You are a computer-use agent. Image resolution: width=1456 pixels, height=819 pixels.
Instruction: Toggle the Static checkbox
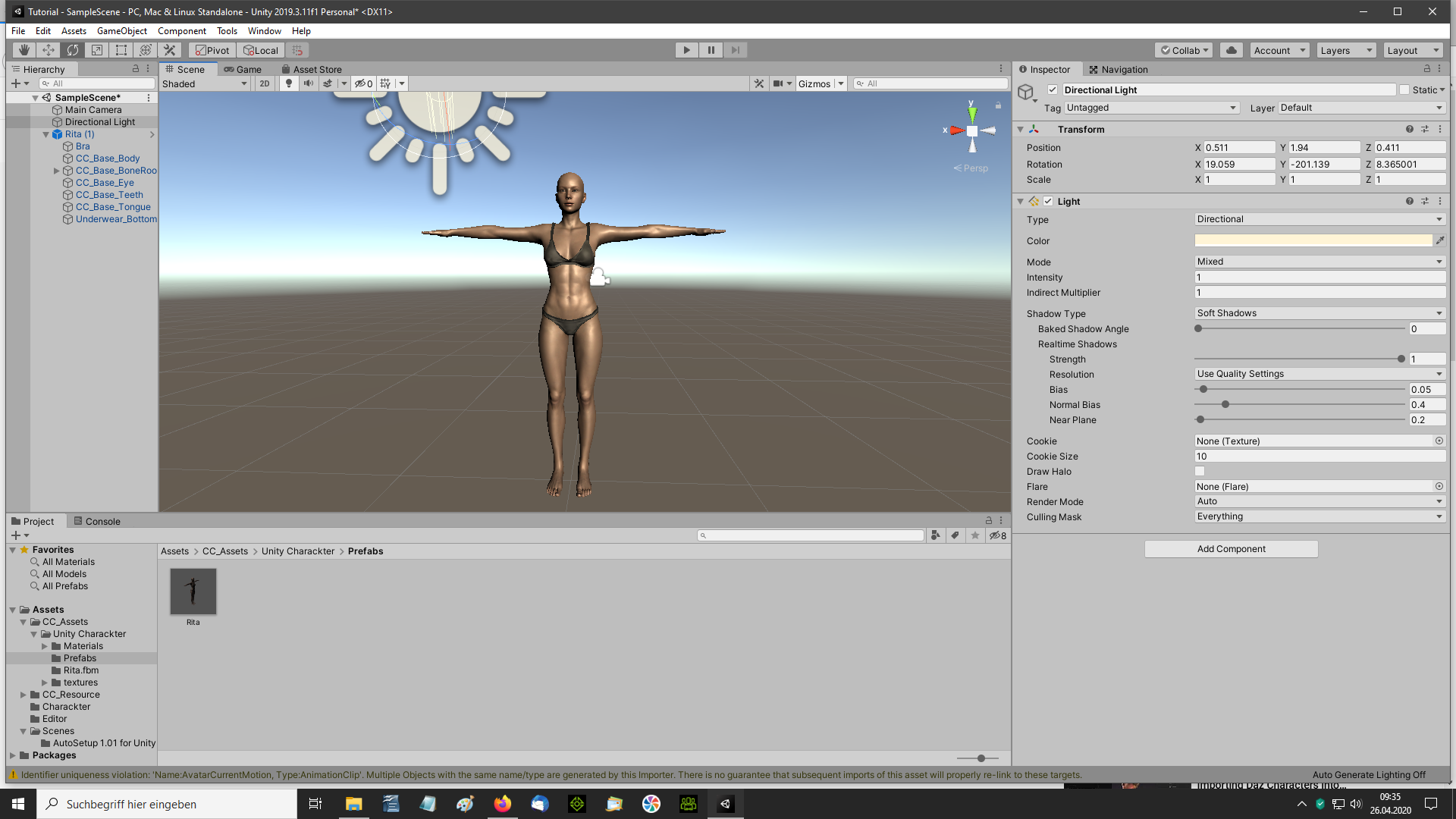coord(1404,89)
